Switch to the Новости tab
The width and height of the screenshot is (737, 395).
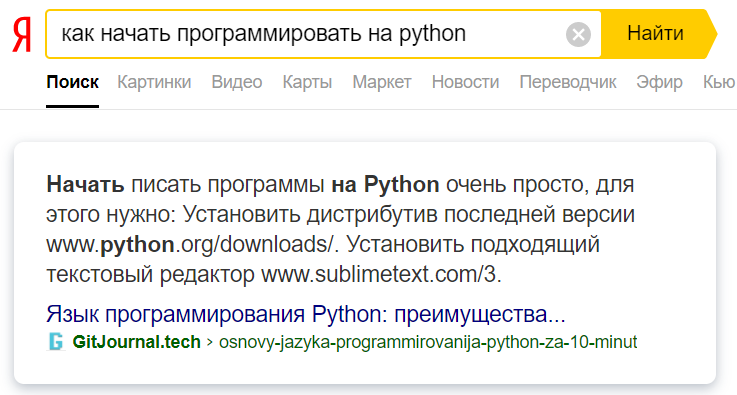pos(465,82)
